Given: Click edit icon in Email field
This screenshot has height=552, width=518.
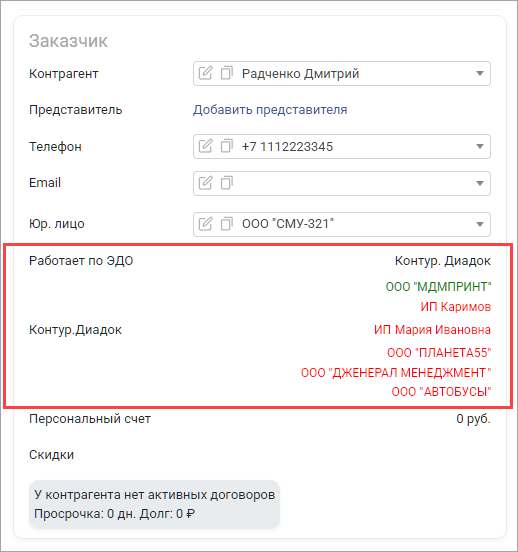Looking at the screenshot, I should click(x=205, y=183).
